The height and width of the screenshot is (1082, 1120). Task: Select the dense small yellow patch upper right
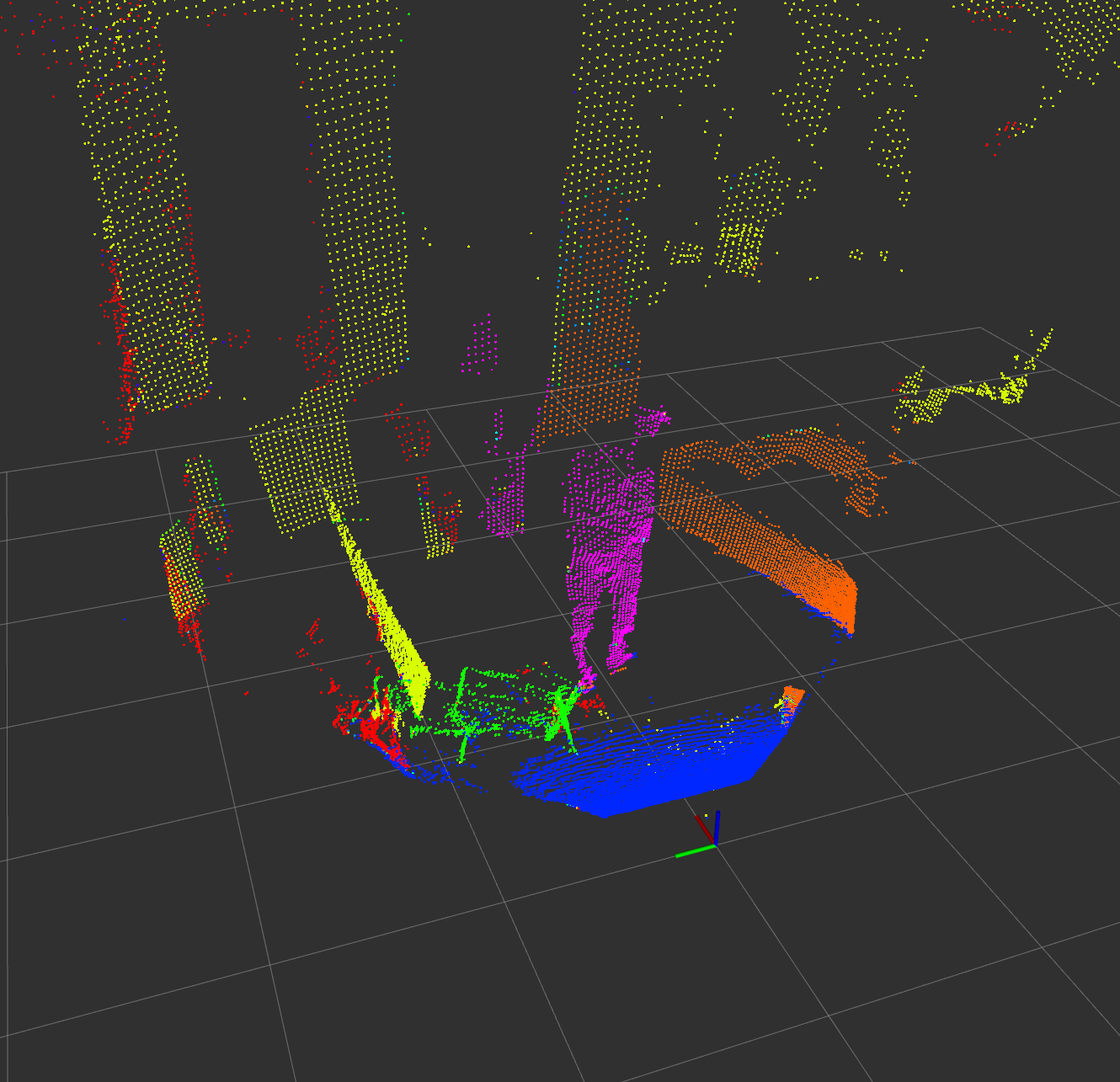[741, 244]
